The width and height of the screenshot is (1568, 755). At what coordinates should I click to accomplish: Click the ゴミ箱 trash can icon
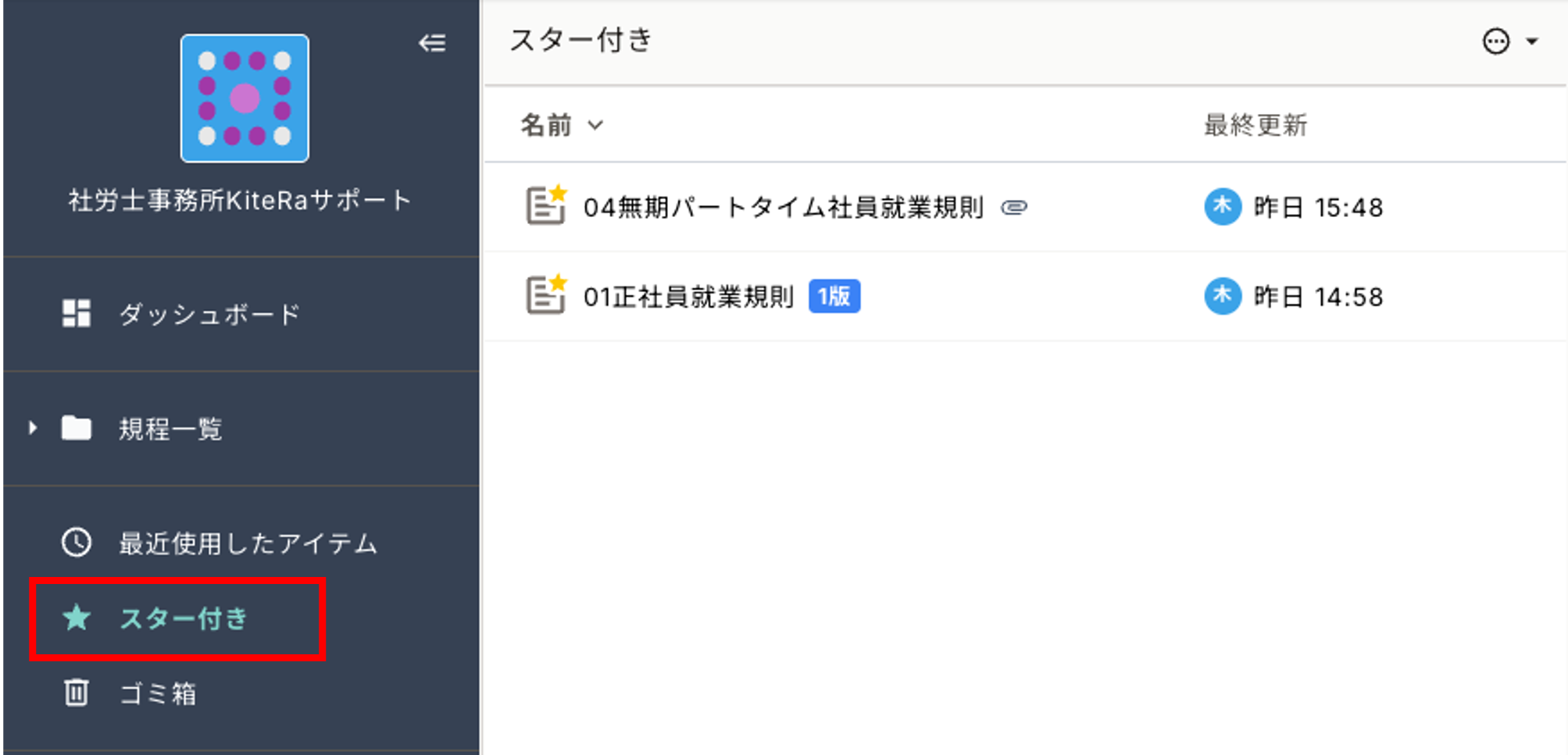pyautogui.click(x=77, y=693)
